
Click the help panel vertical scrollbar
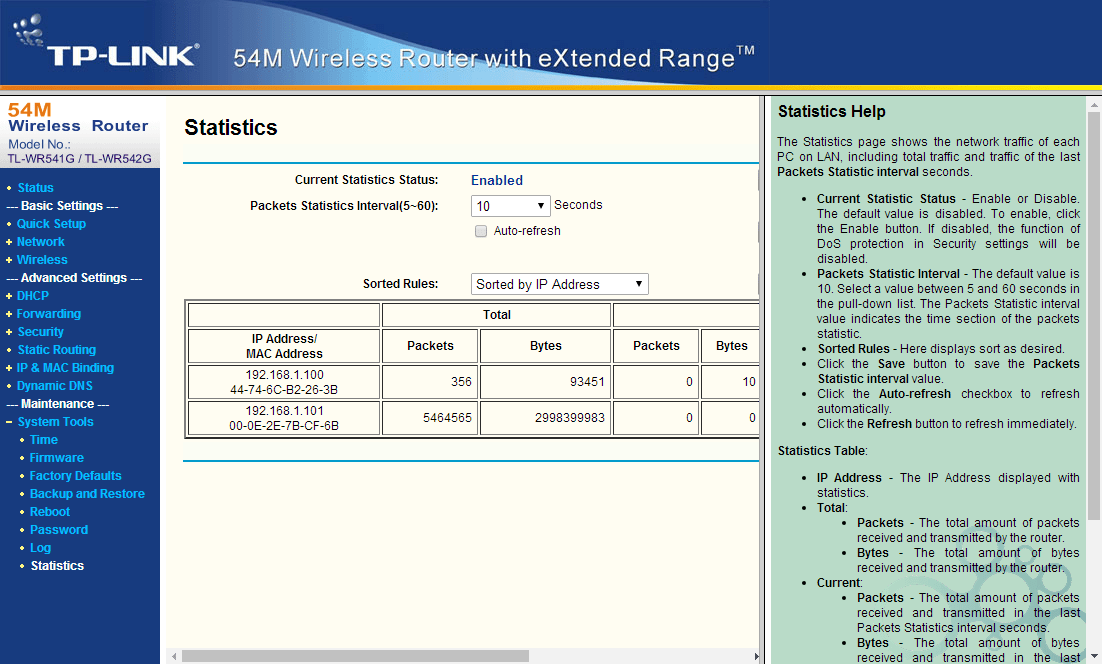coord(1093,300)
